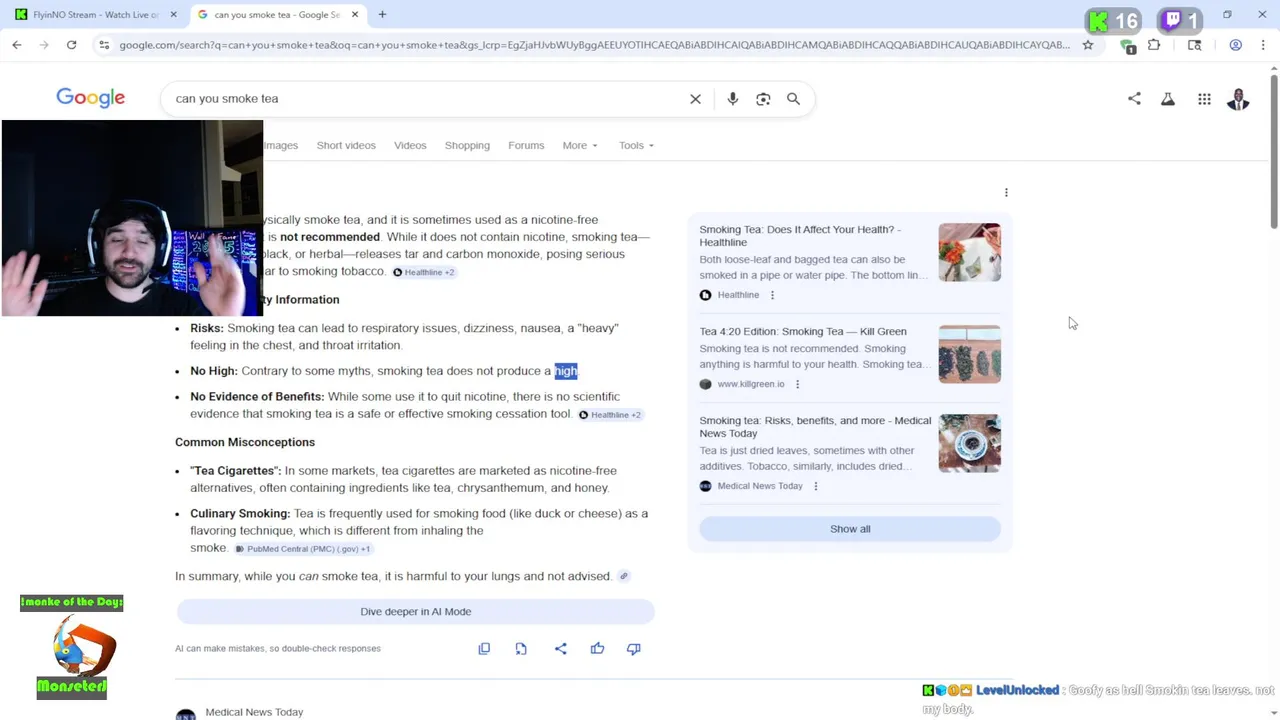Screen dimensions: 1280x720
Task: Open Smoking Tea Healthline article link
Action: pyautogui.click(x=800, y=236)
